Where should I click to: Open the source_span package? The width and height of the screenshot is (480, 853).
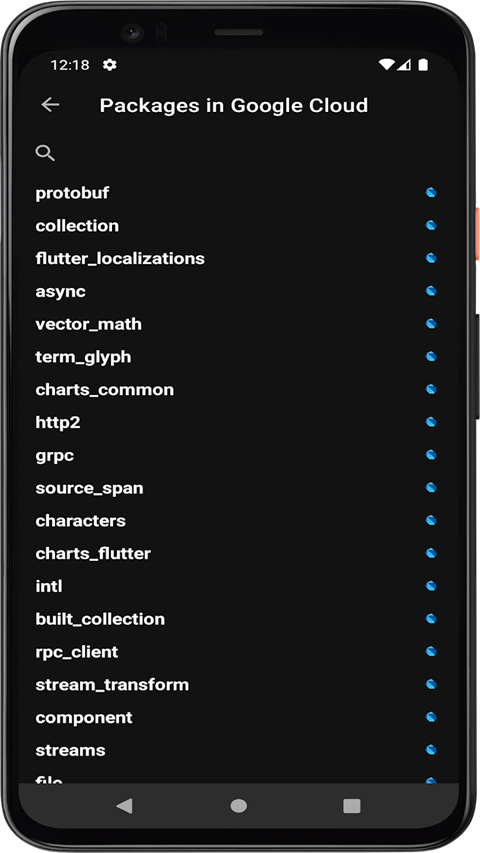coord(89,488)
